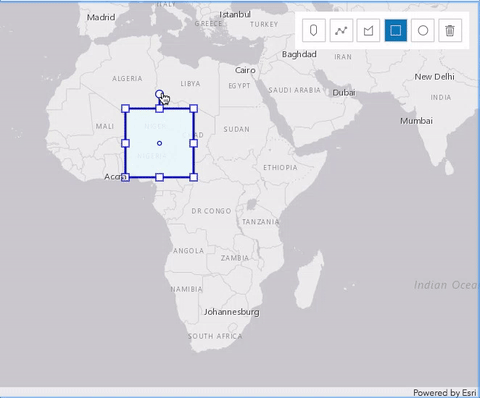
Task: Click the trash delete icon
Action: tap(450, 31)
